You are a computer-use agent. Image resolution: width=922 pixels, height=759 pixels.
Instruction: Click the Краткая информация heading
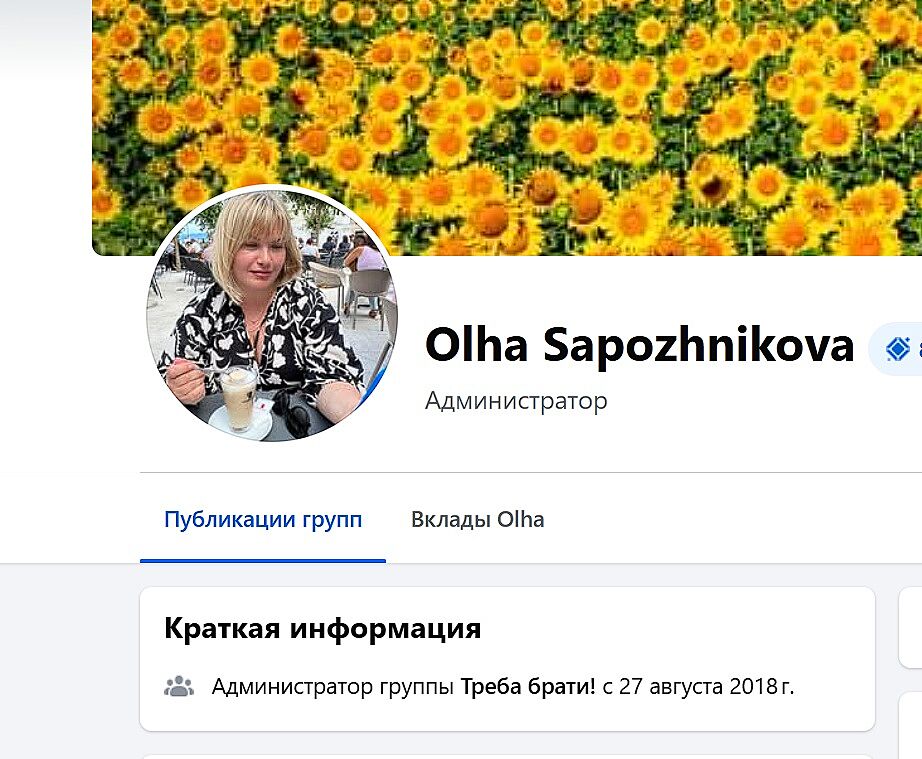click(323, 628)
